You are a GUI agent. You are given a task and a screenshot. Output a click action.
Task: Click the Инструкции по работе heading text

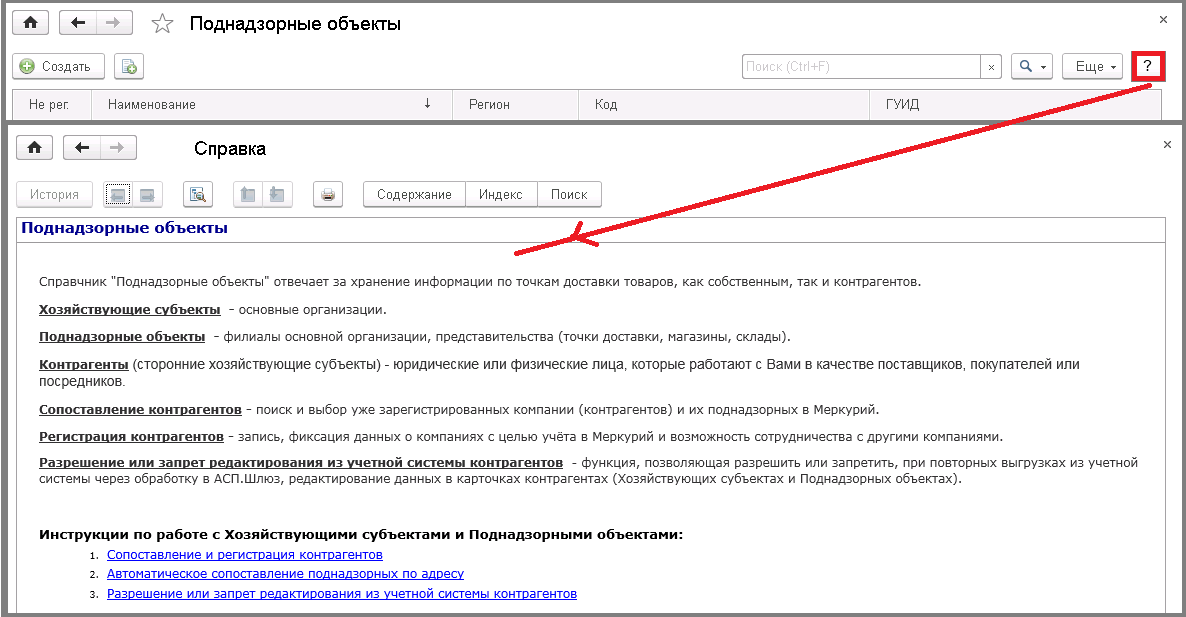pos(361,535)
